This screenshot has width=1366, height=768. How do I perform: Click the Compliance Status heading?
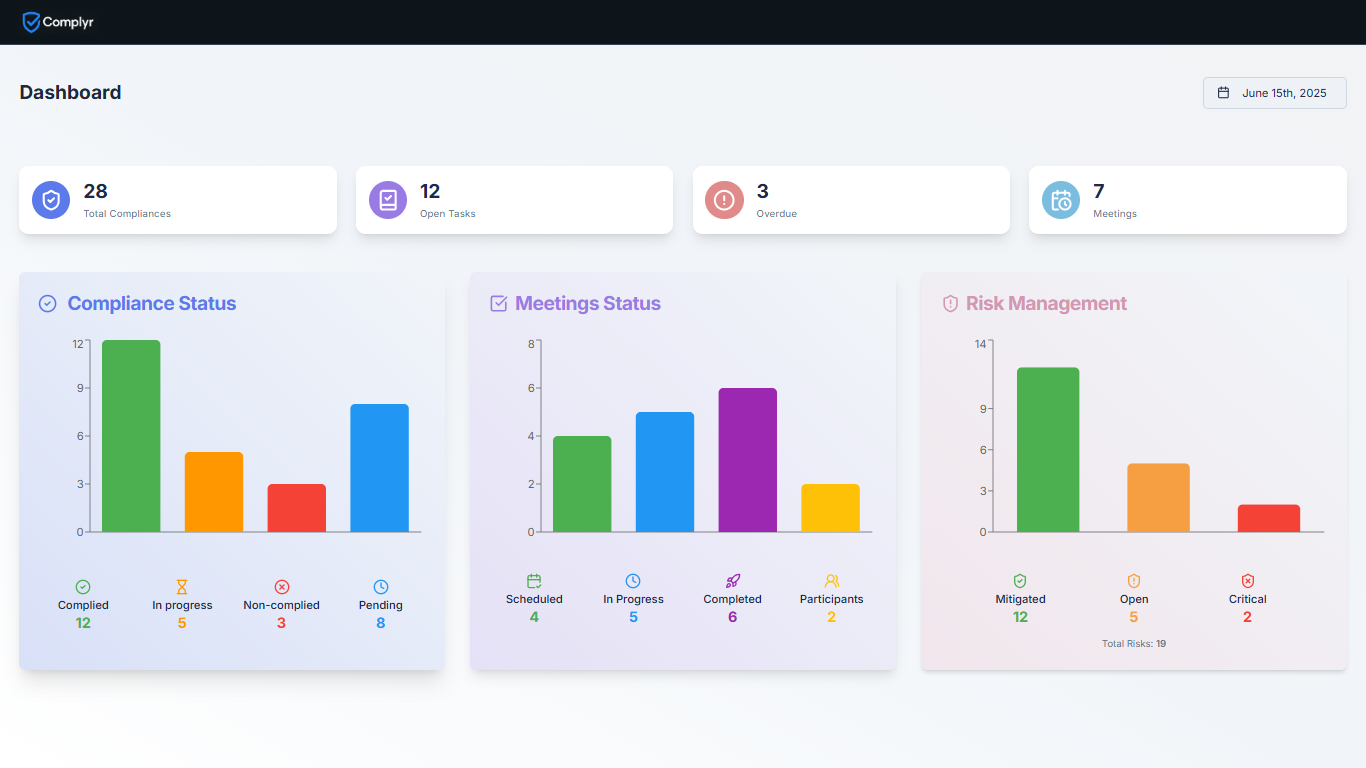pos(152,304)
